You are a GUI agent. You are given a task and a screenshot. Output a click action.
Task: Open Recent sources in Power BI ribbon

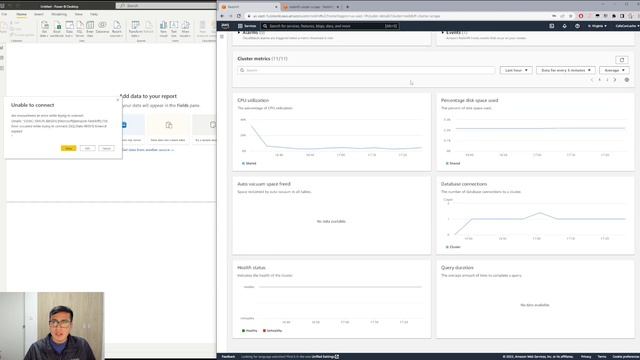(117, 29)
